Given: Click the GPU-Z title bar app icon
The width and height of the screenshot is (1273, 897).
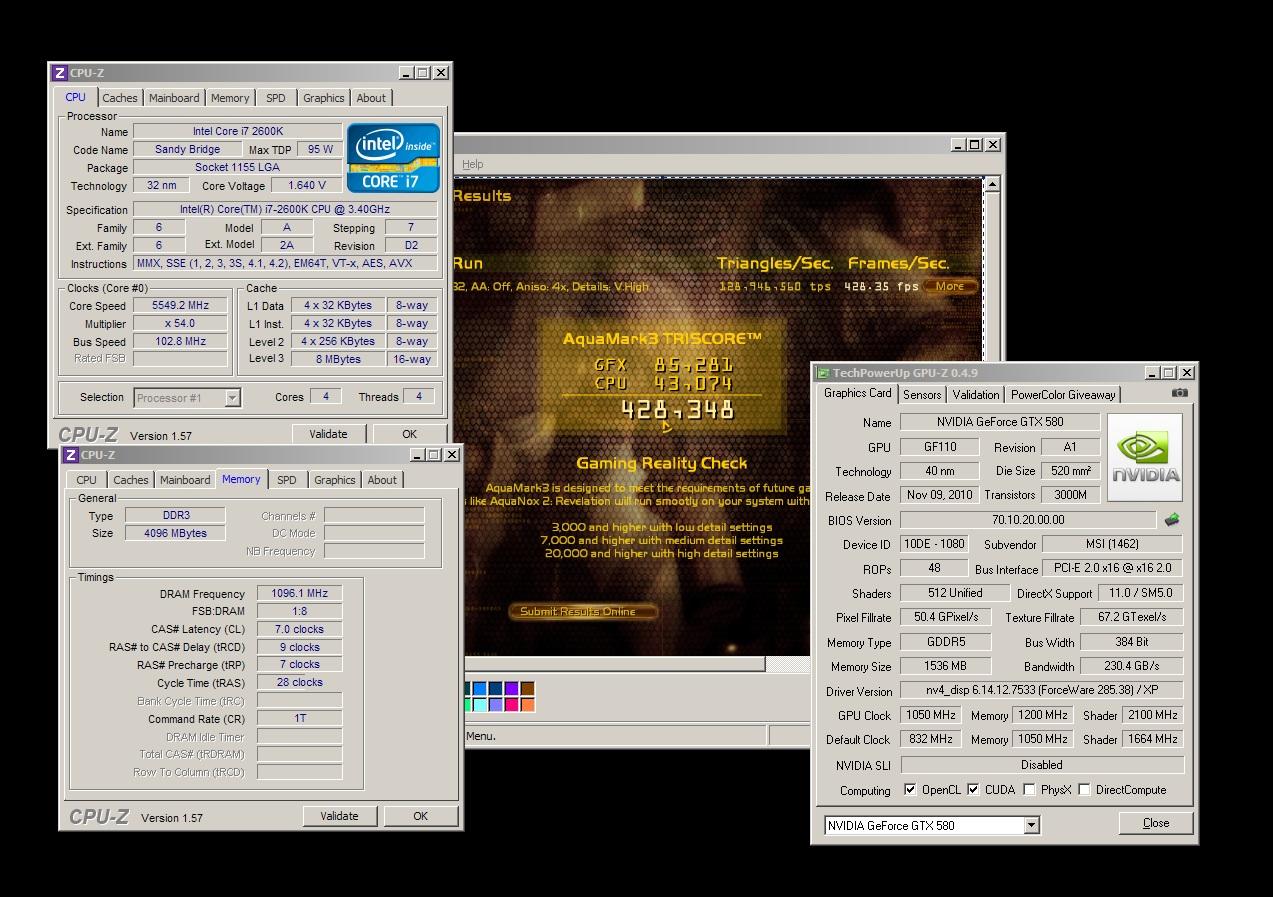Looking at the screenshot, I should click(823, 373).
